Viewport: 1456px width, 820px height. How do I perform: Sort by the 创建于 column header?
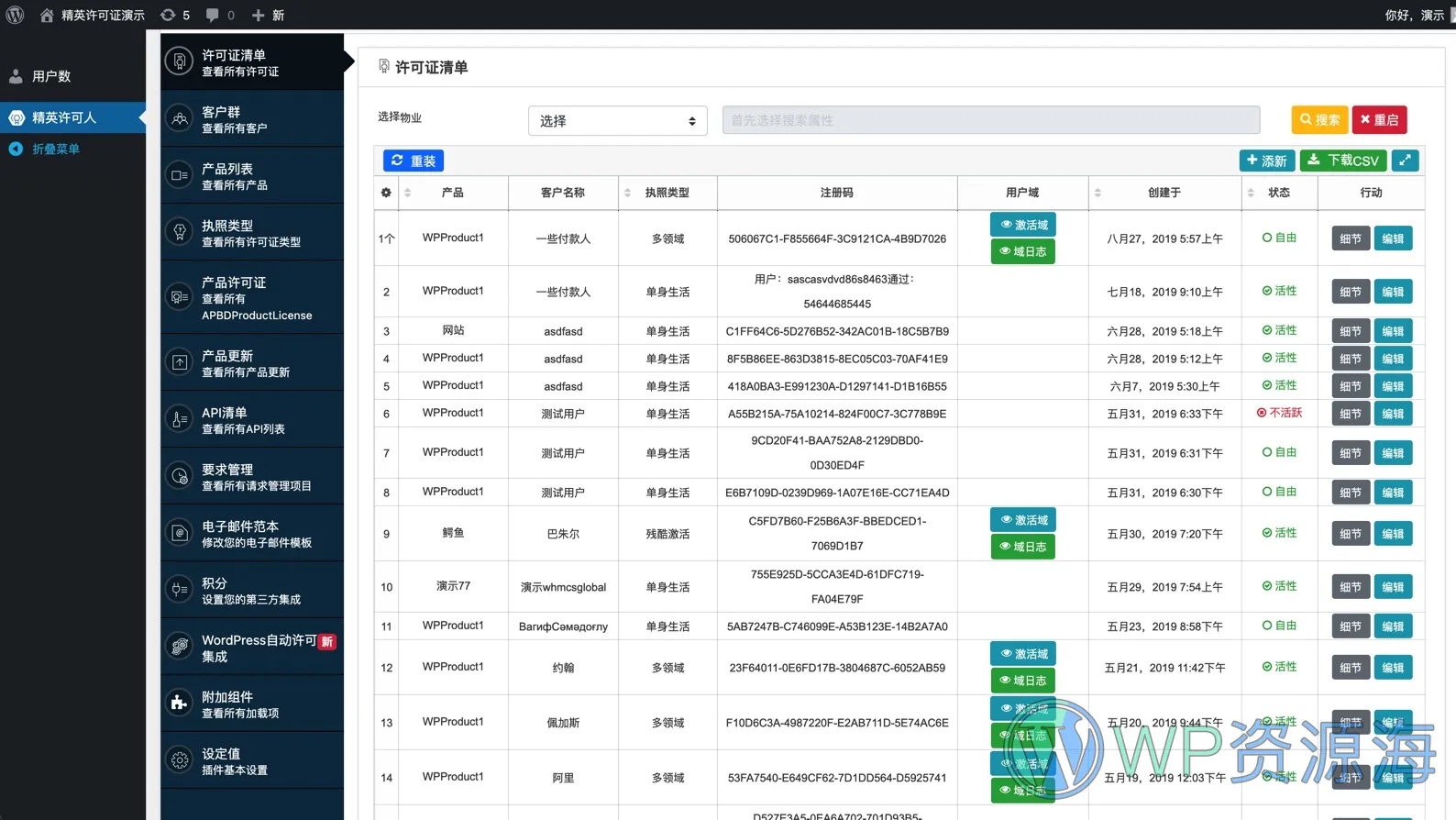1164,193
